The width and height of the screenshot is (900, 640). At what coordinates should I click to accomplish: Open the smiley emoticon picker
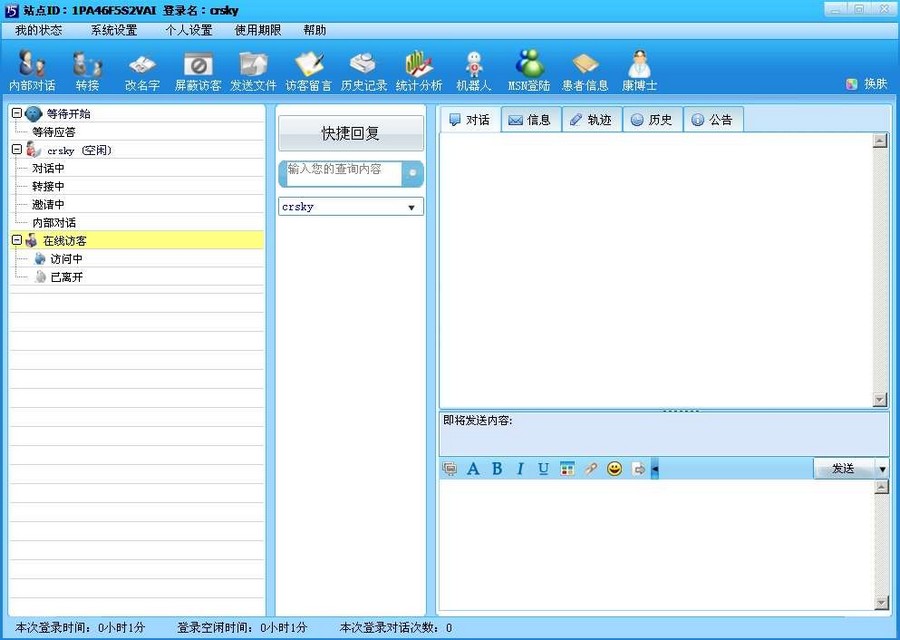point(614,469)
